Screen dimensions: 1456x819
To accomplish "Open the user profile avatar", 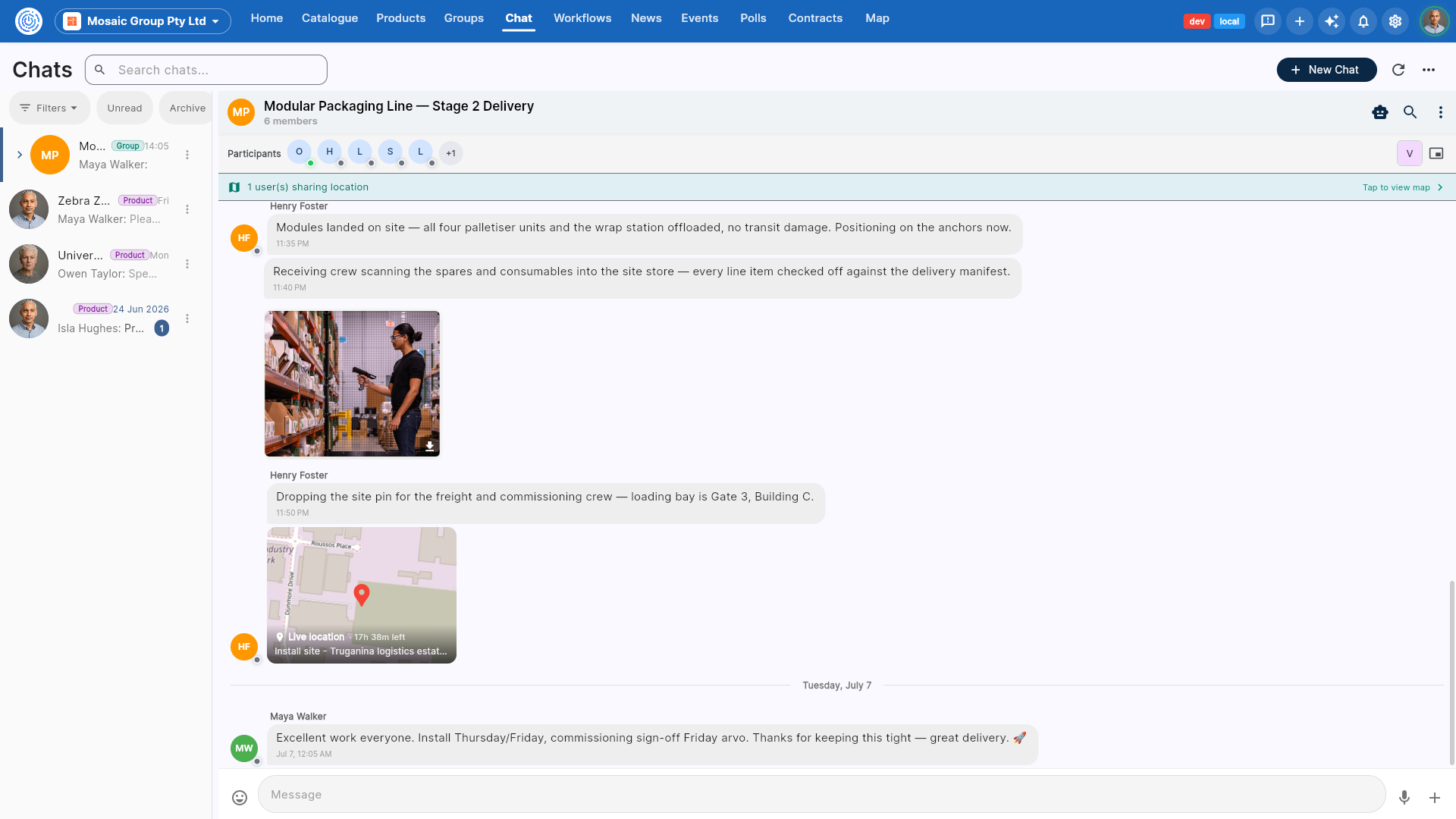I will click(x=1434, y=21).
